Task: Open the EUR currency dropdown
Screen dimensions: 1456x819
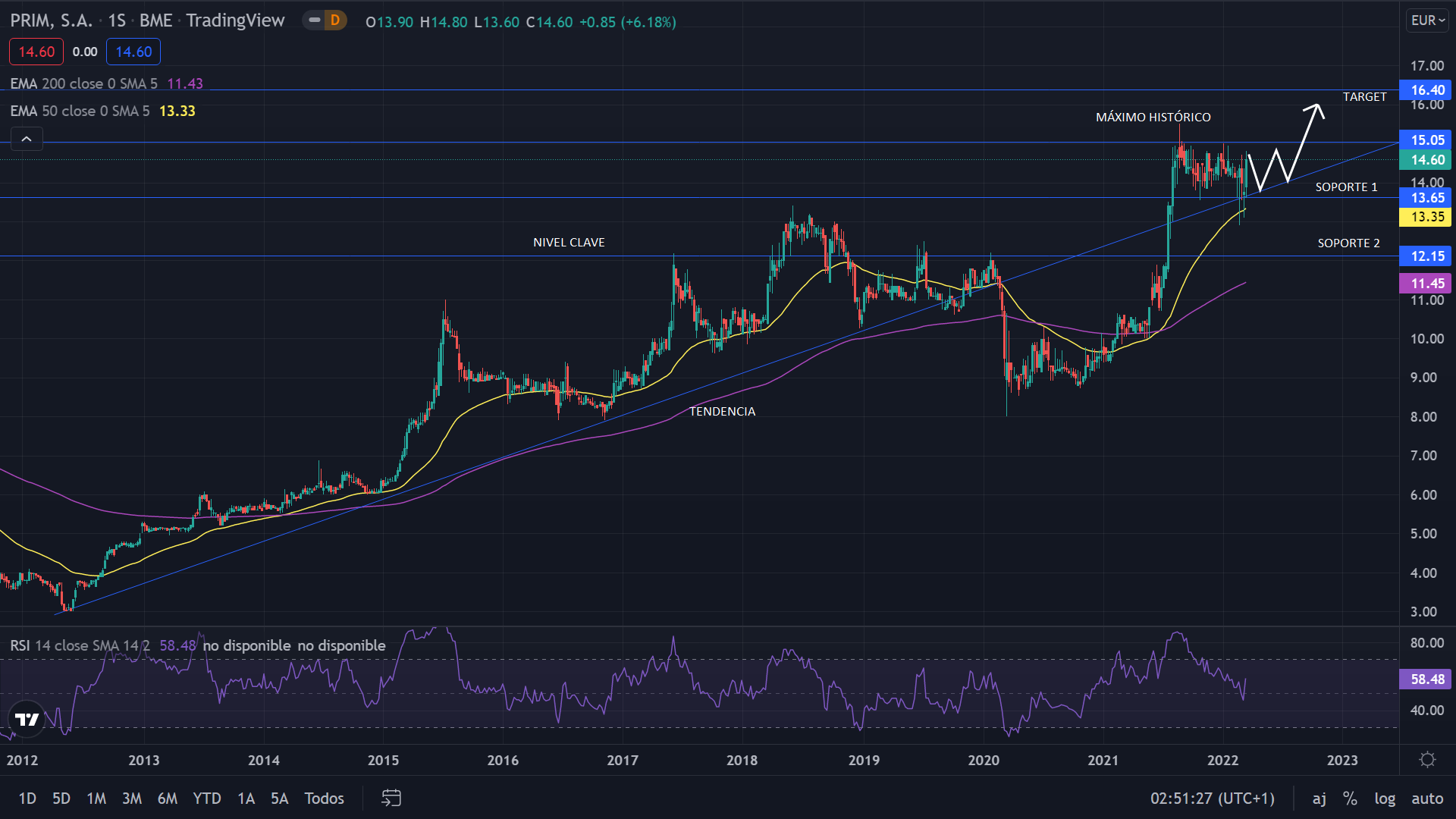Action: coord(1427,20)
